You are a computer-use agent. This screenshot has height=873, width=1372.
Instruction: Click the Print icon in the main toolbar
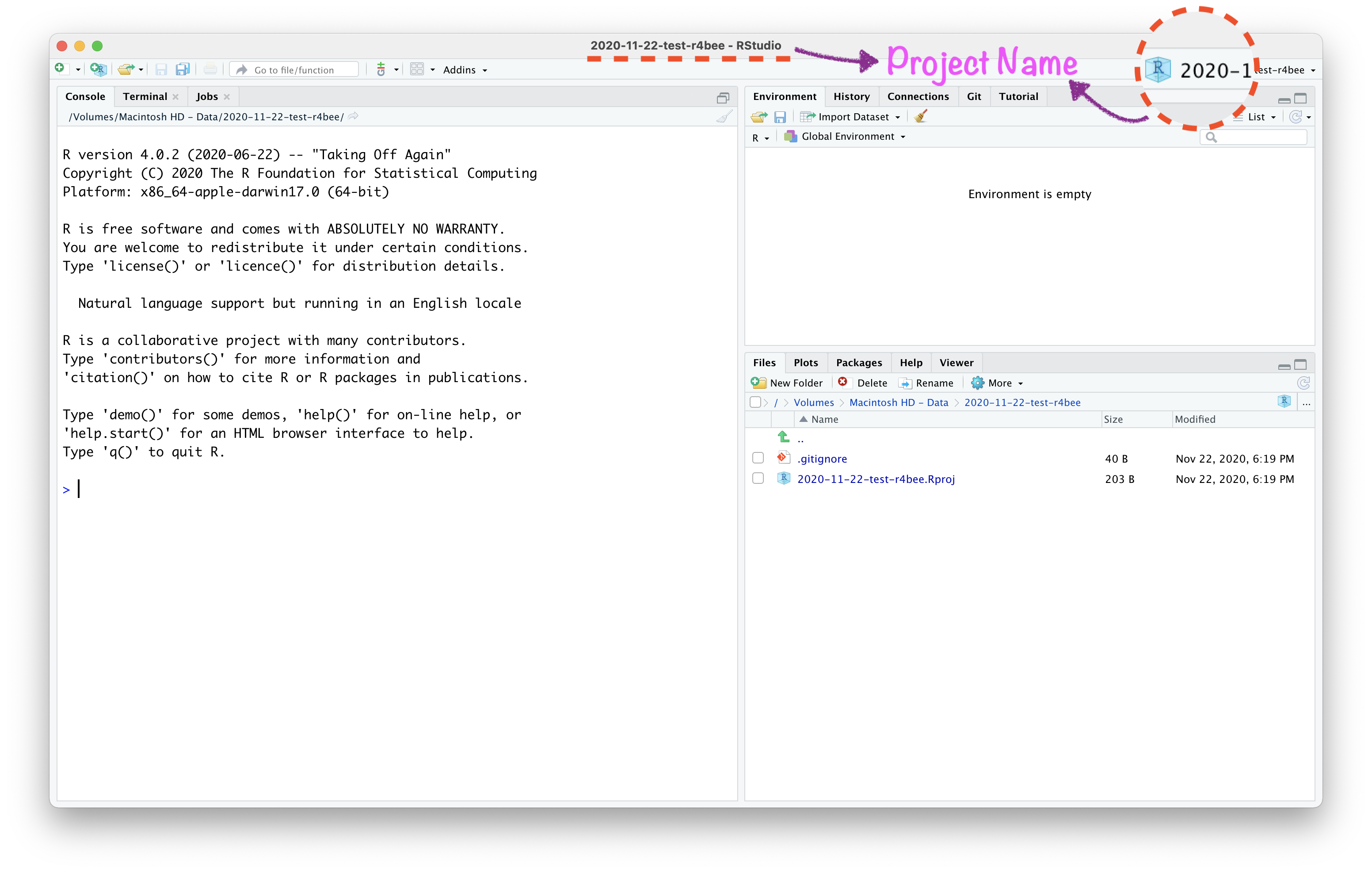[x=210, y=69]
